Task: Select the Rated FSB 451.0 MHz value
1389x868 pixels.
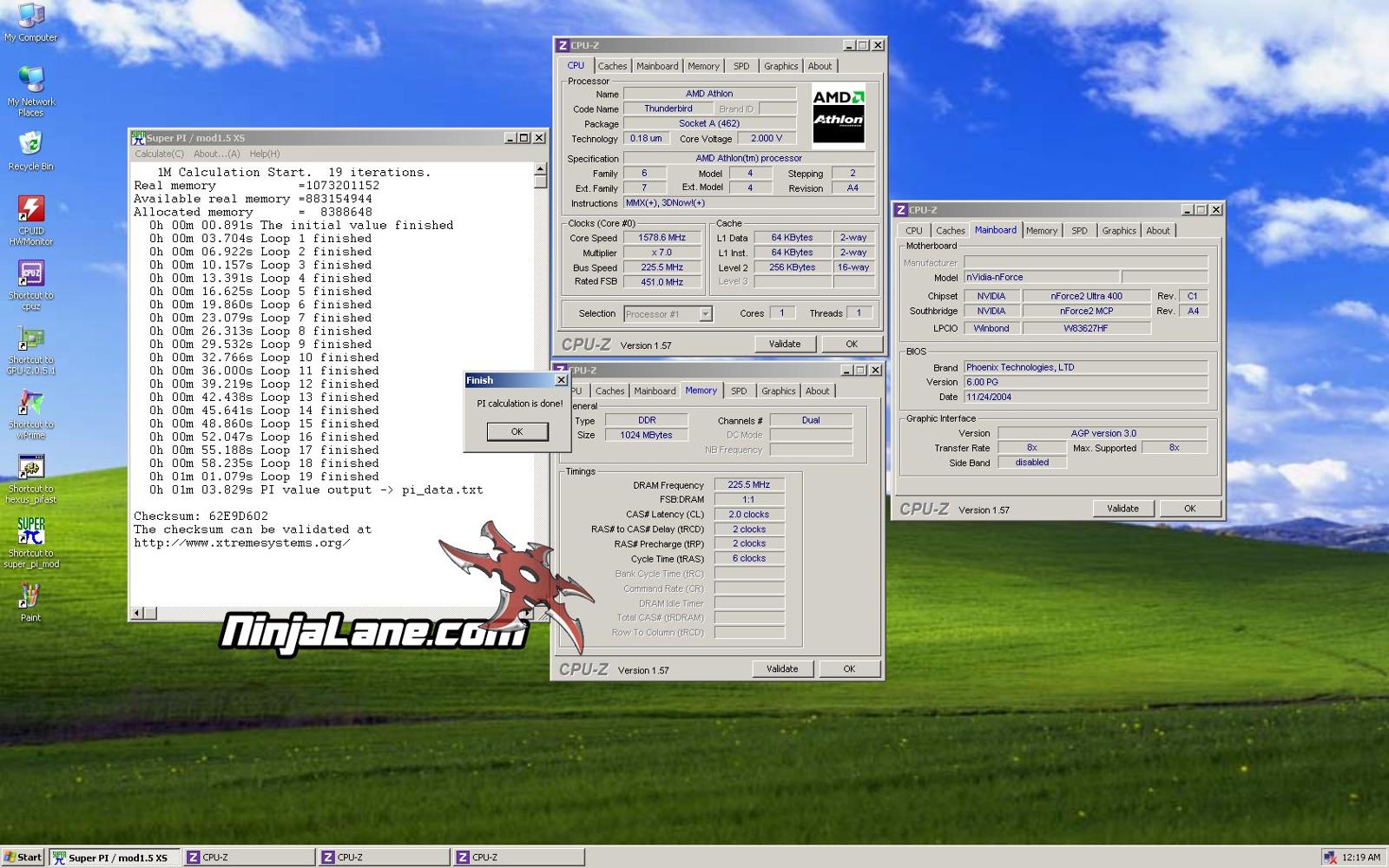Action: pyautogui.click(x=662, y=282)
